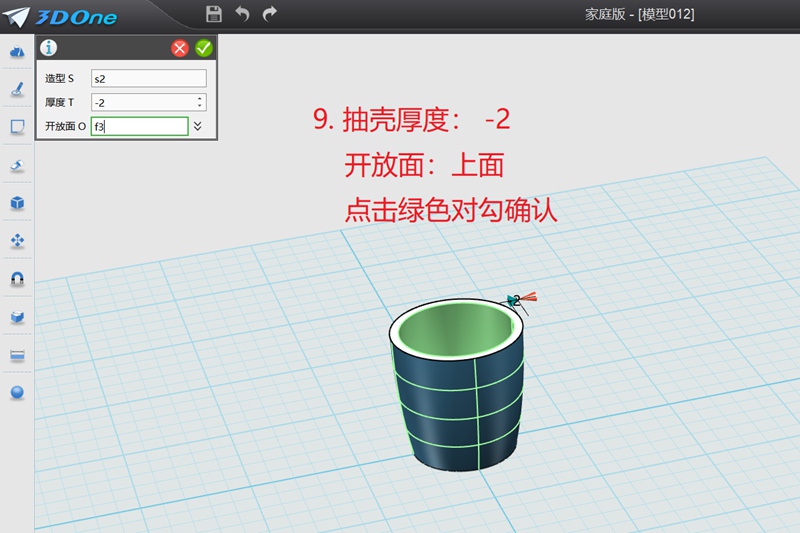Image resolution: width=800 pixels, height=533 pixels.
Task: Click the green inner face of cup
Action: [x=454, y=329]
